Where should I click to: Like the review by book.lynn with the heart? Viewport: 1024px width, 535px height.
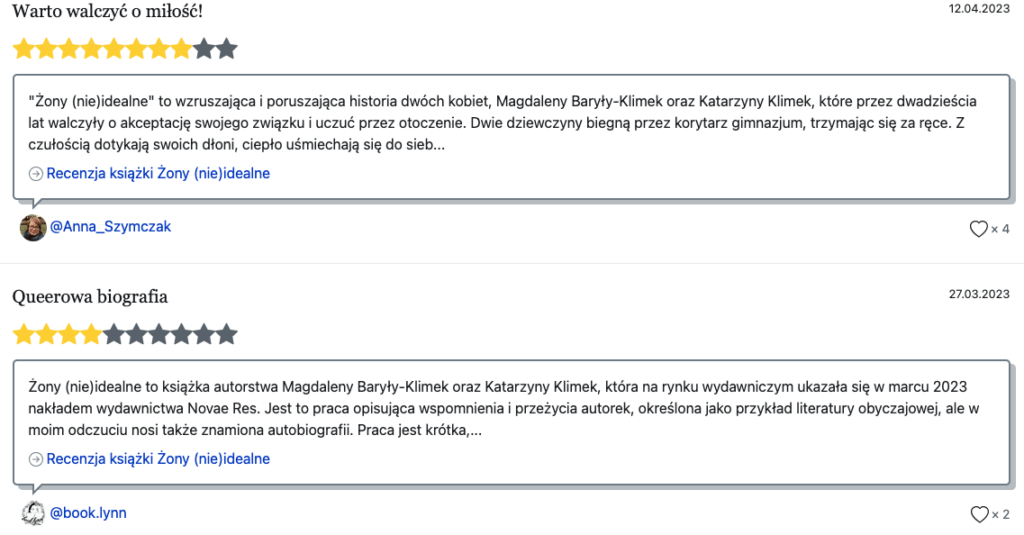978,515
